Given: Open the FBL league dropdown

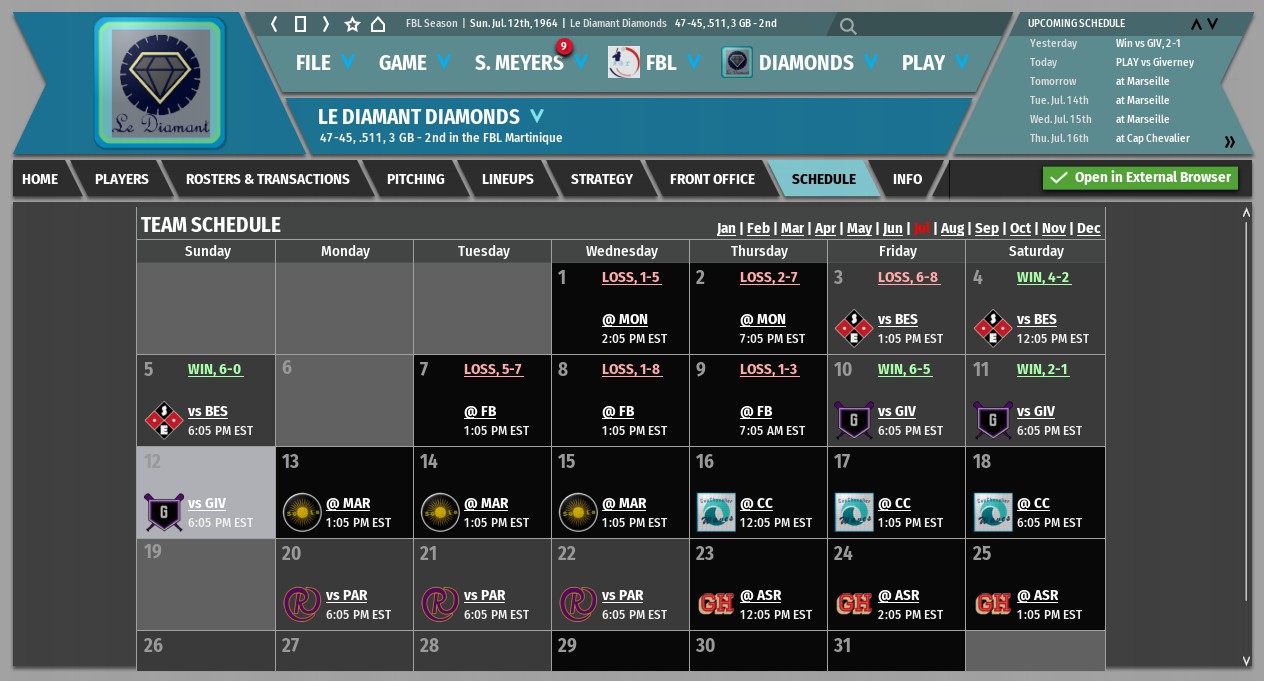Looking at the screenshot, I should coord(672,62).
